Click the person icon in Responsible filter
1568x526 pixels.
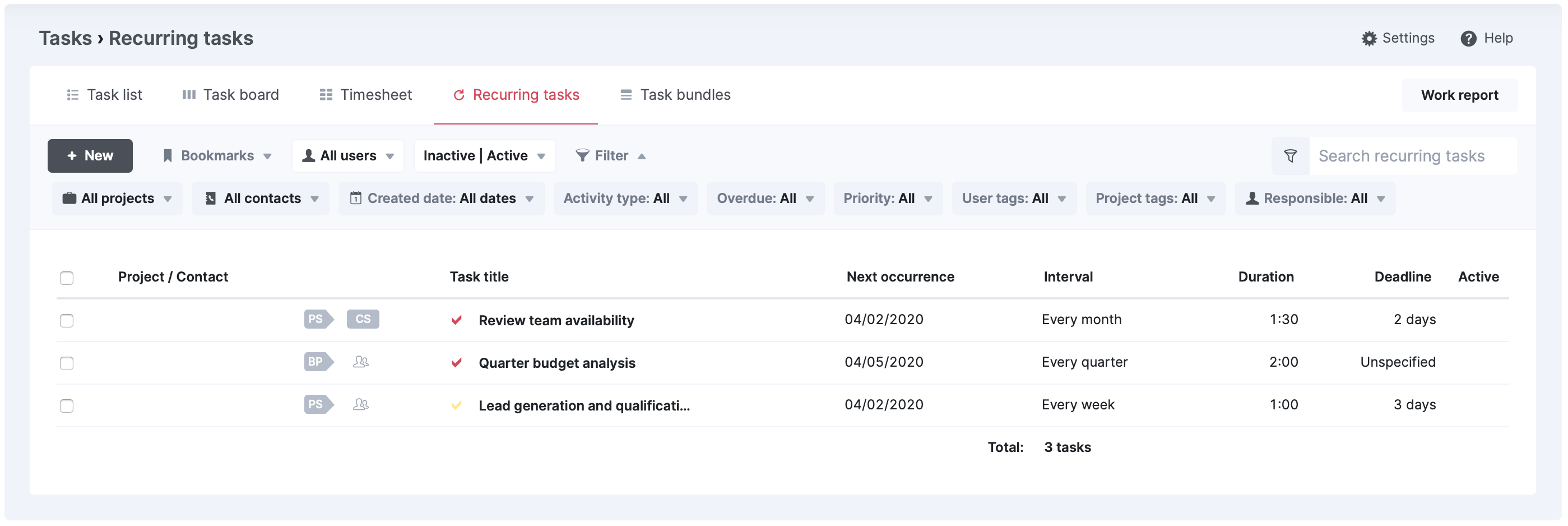[1252, 198]
